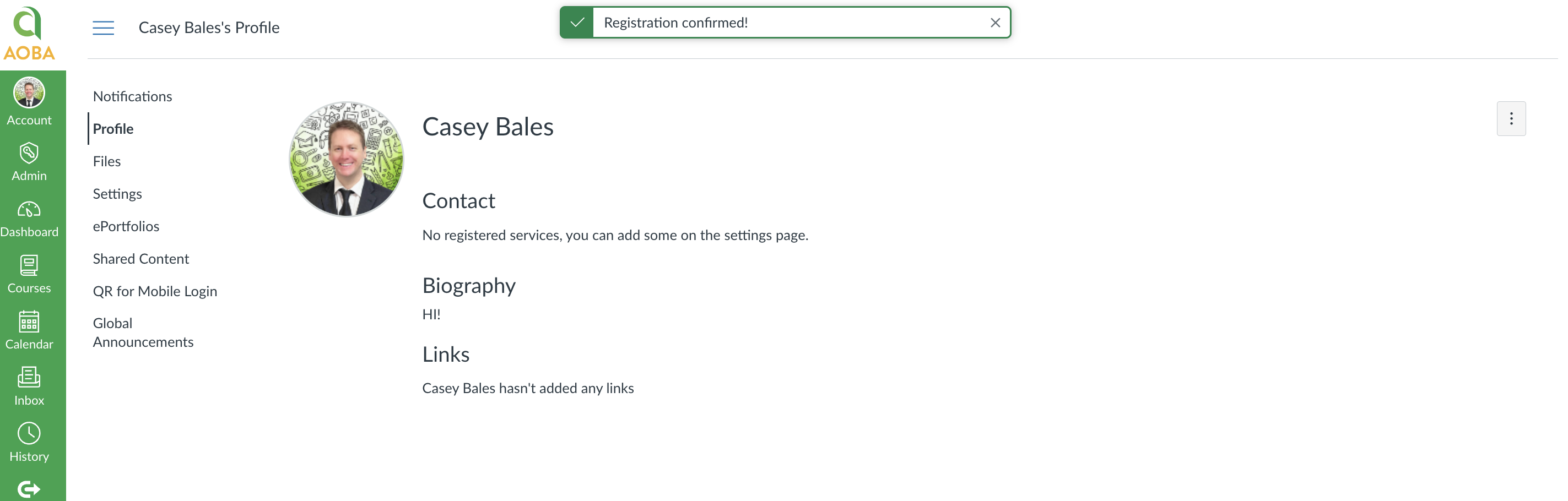Log out using the sidebar arrow icon
This screenshot has height=501, width=1568.
(29, 487)
